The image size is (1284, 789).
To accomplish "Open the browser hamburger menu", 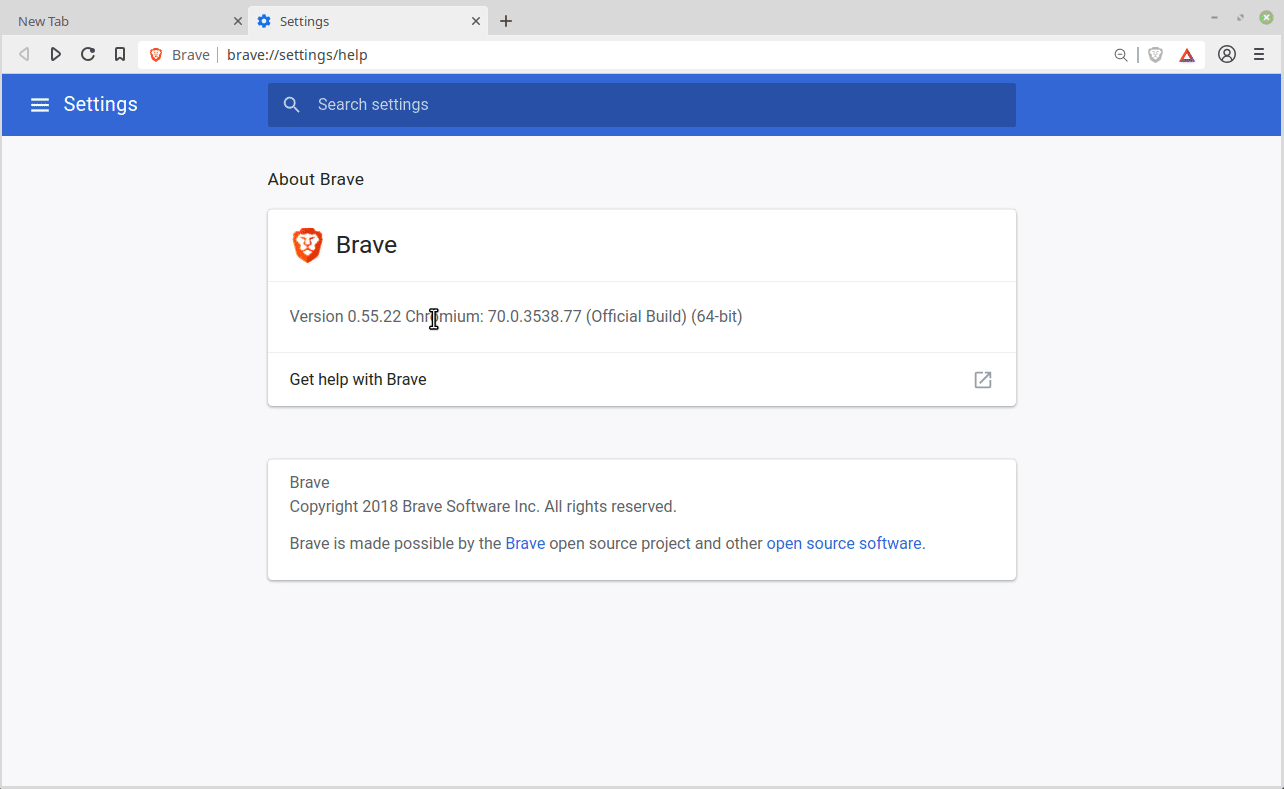I will 1259,55.
